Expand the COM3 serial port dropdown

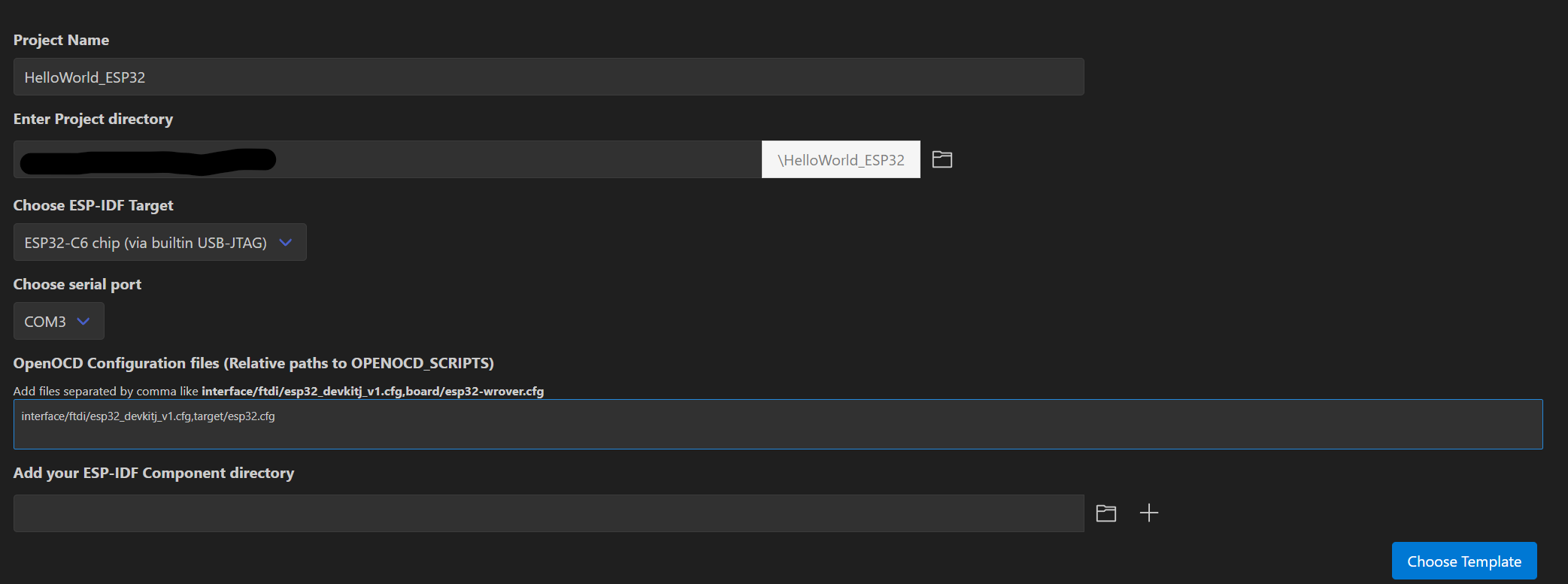click(x=46, y=322)
